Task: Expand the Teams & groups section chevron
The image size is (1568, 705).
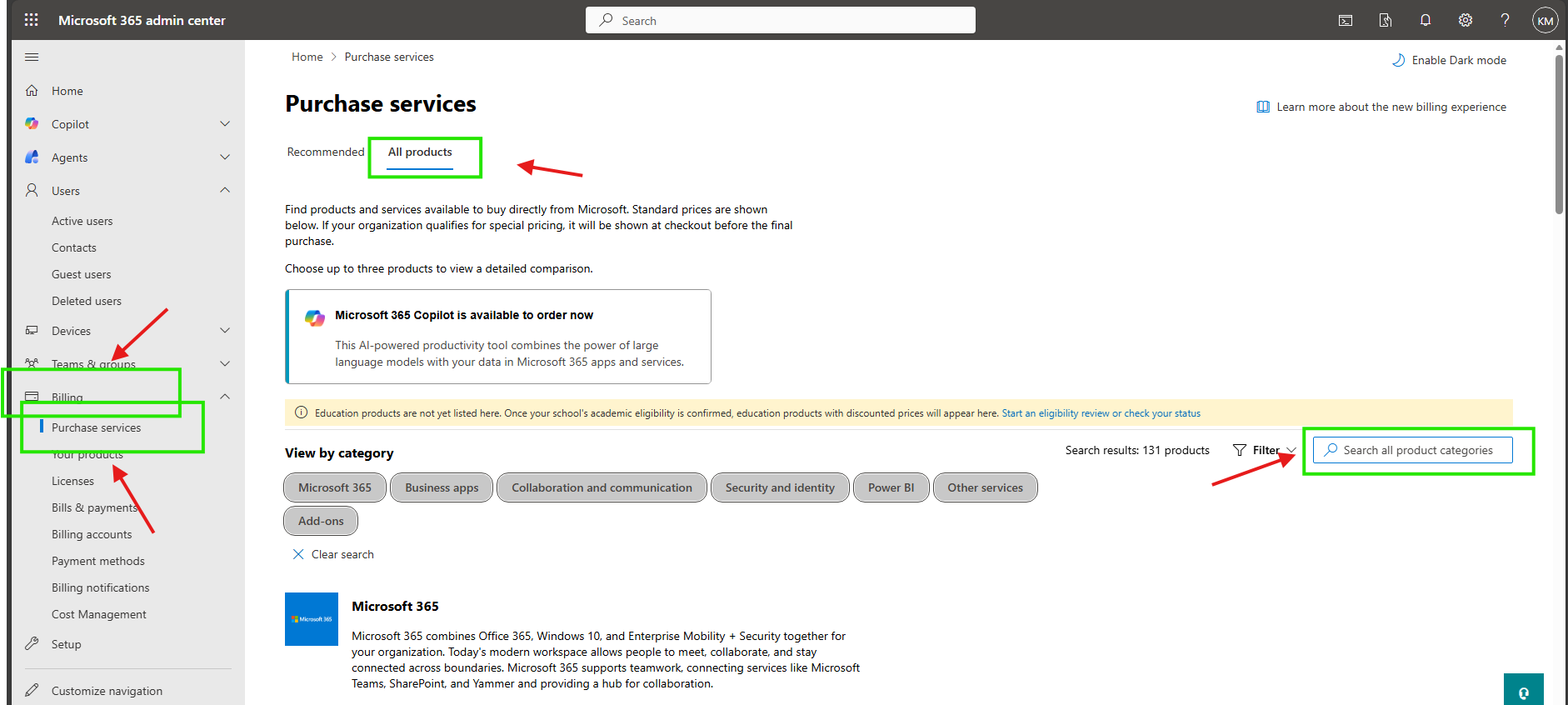Action: pos(225,364)
